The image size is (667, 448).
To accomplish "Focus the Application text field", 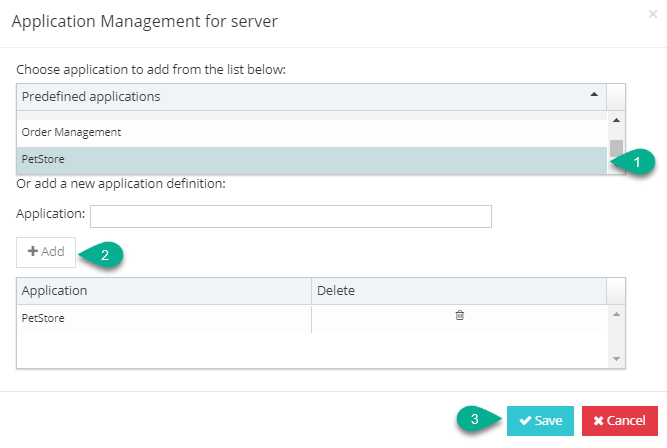I will click(290, 216).
